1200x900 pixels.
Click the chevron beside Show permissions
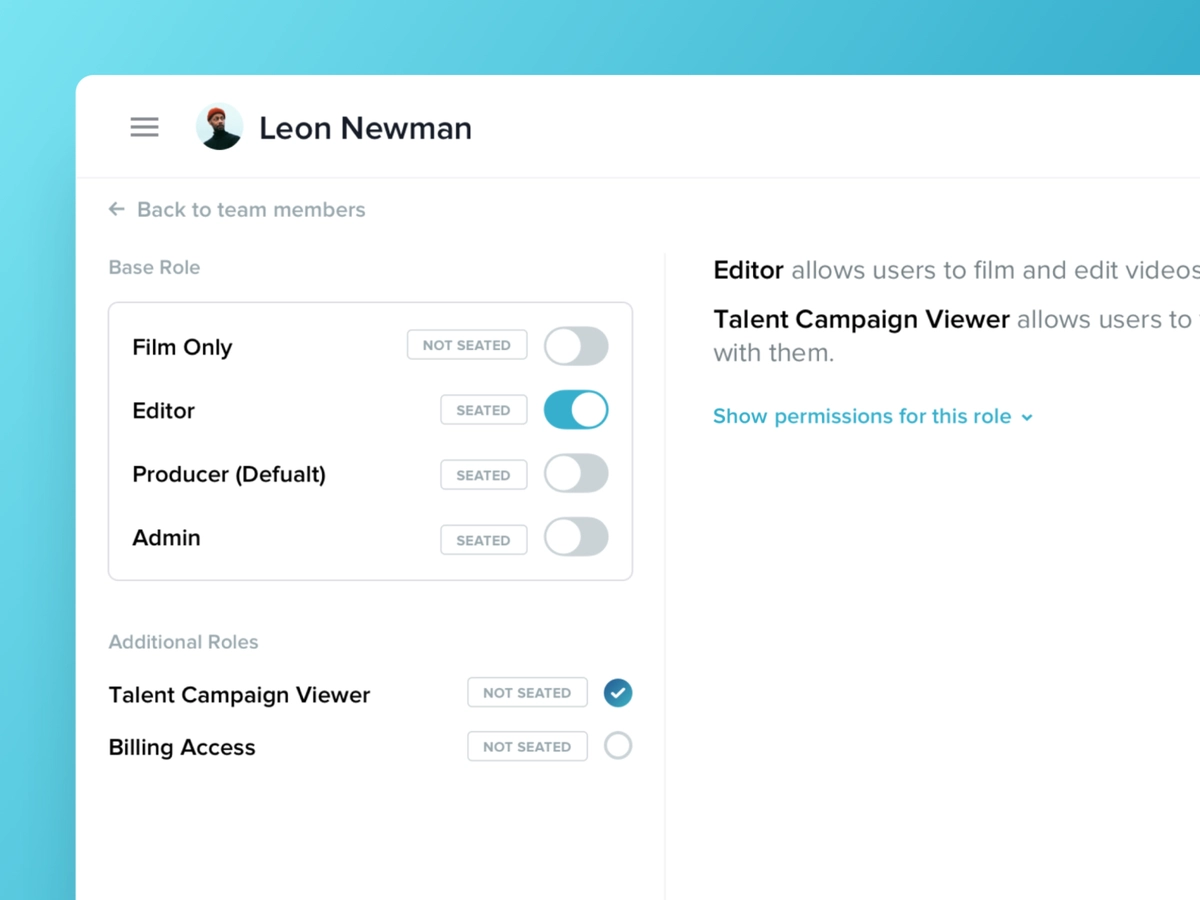point(1027,417)
